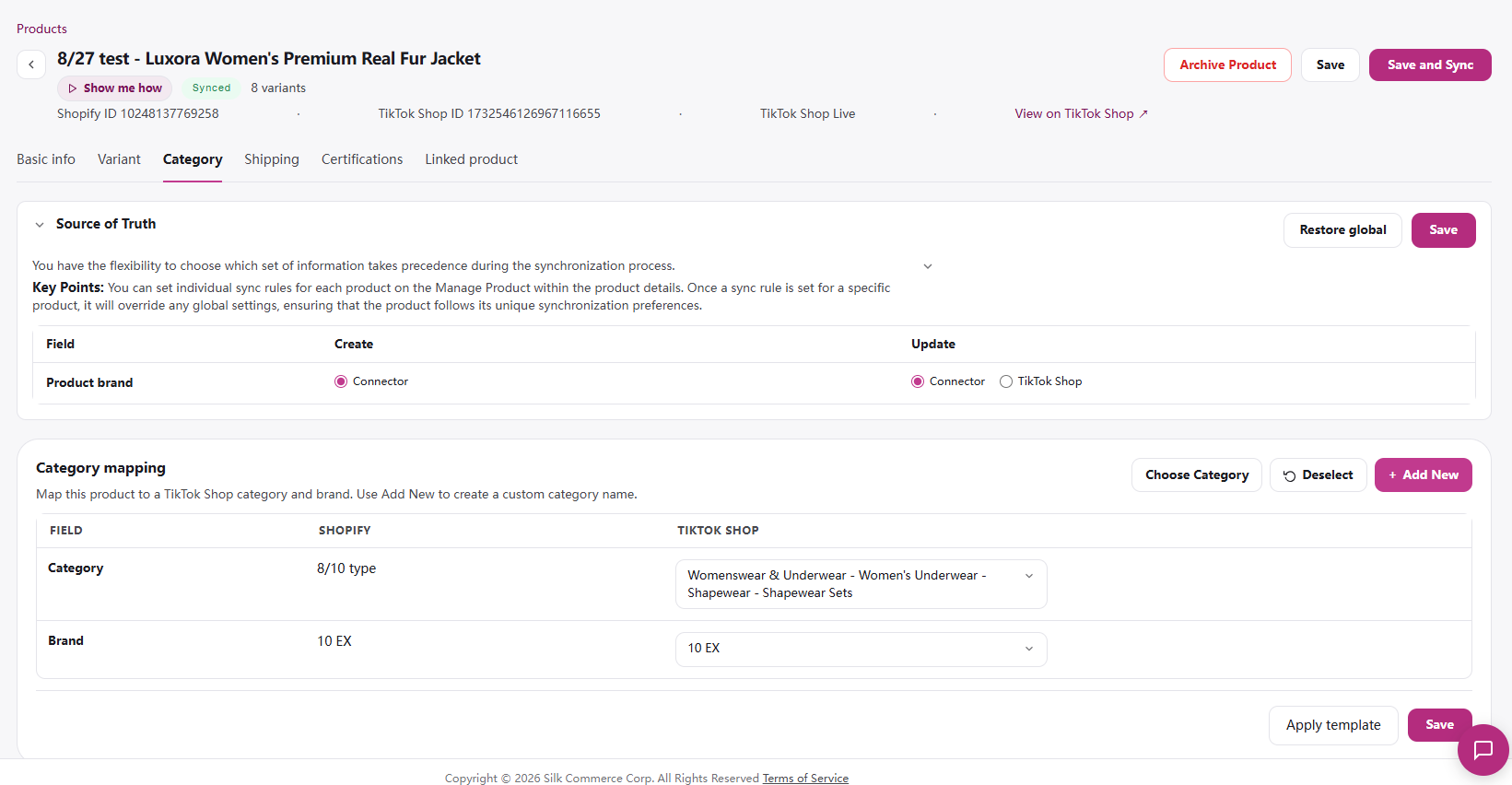
Task: Click TikTok Shop ID 1732546126967116655 text
Action: (x=489, y=114)
